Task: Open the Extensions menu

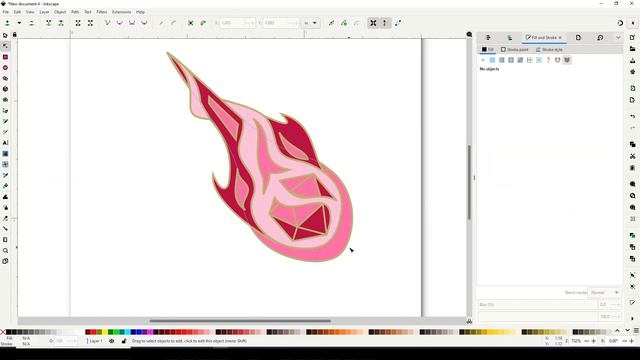Action: tap(122, 12)
